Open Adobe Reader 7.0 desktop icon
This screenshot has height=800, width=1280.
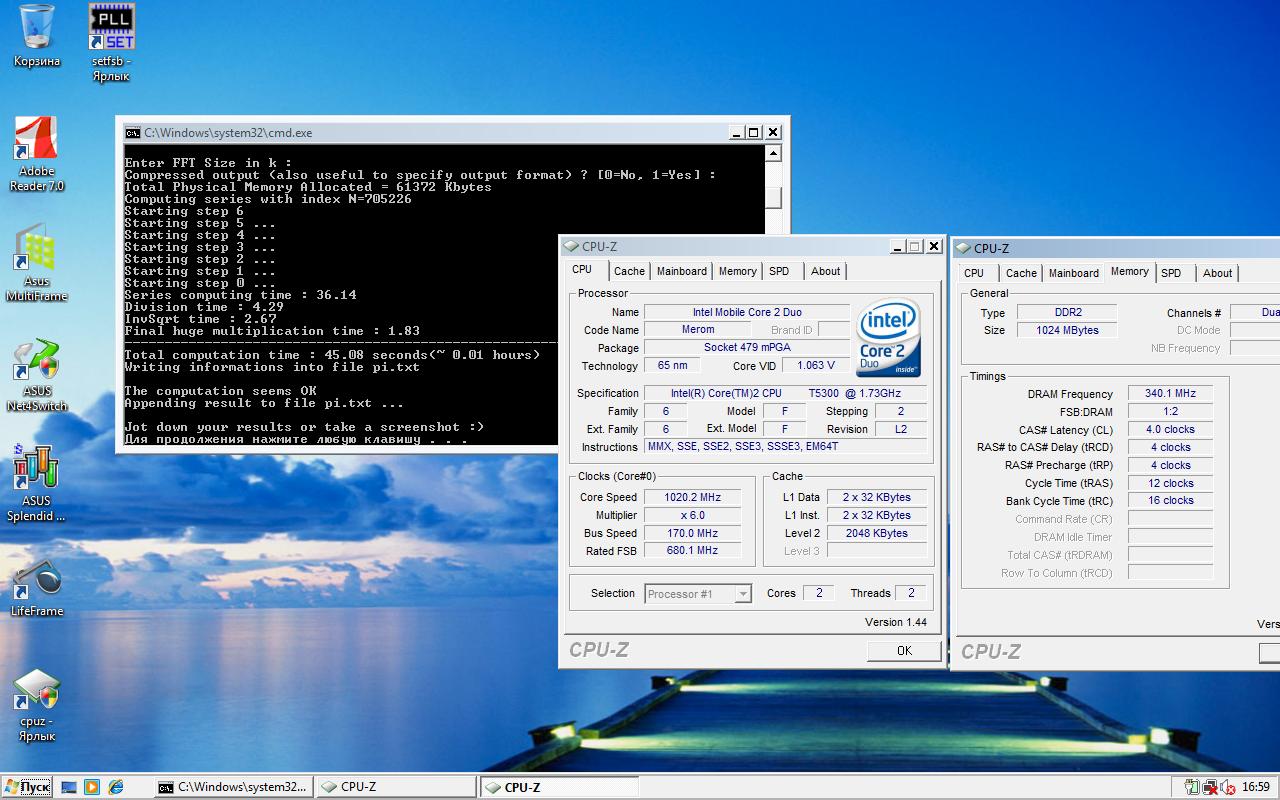37,153
